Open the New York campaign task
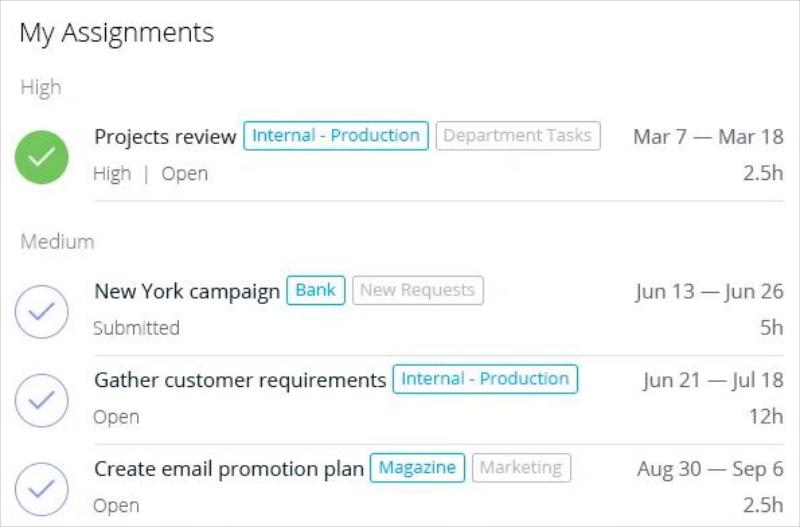 (187, 291)
